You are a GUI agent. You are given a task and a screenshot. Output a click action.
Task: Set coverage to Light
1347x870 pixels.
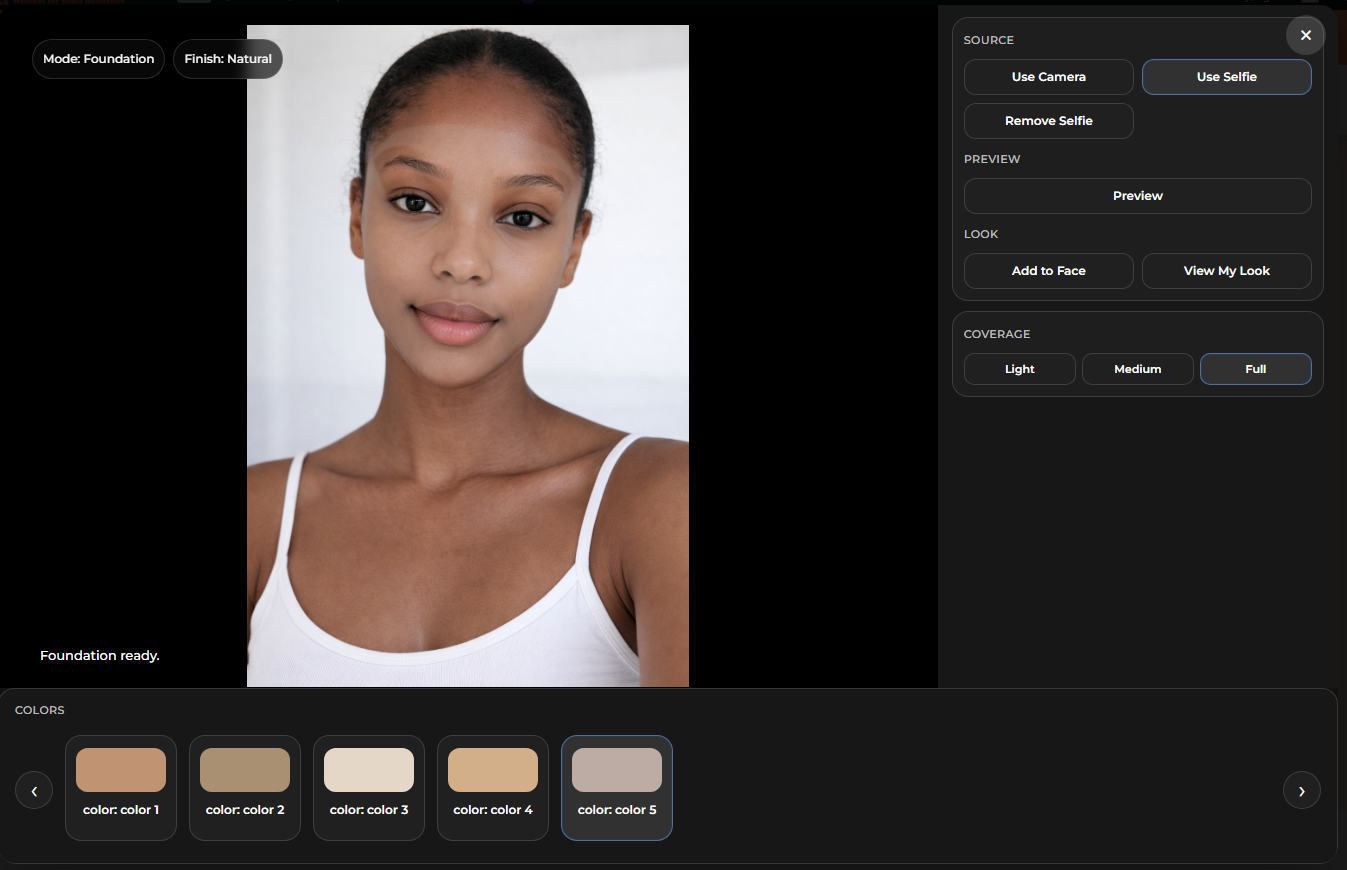click(1019, 369)
